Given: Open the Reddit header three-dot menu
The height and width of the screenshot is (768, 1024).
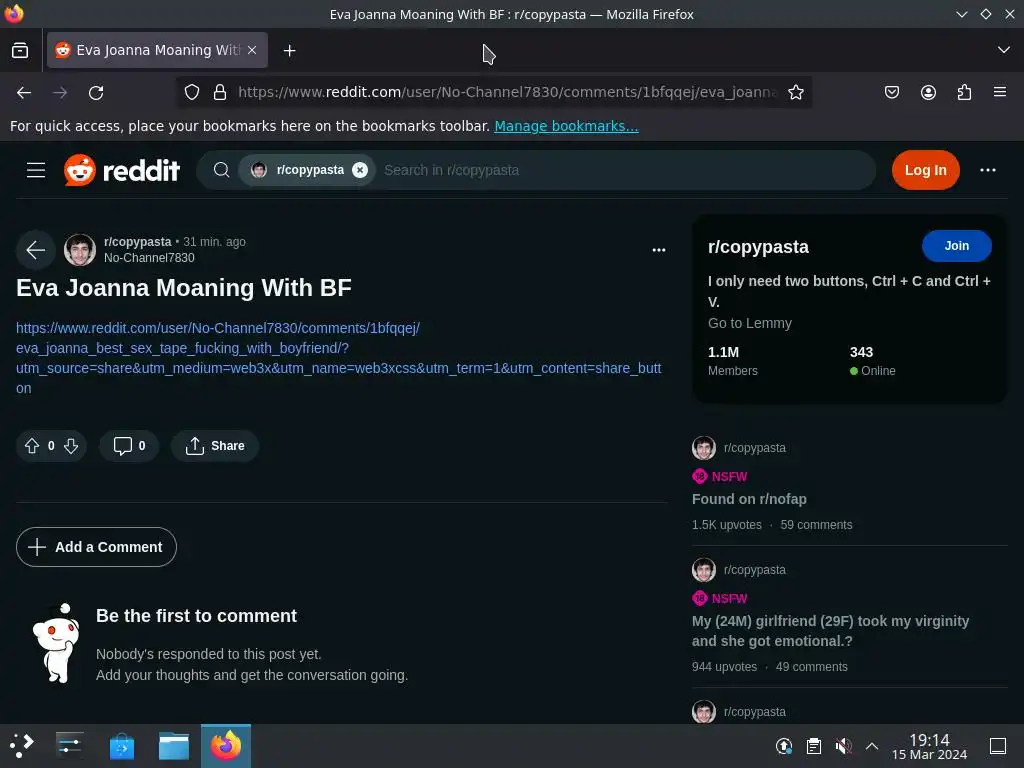Looking at the screenshot, I should click(988, 170).
